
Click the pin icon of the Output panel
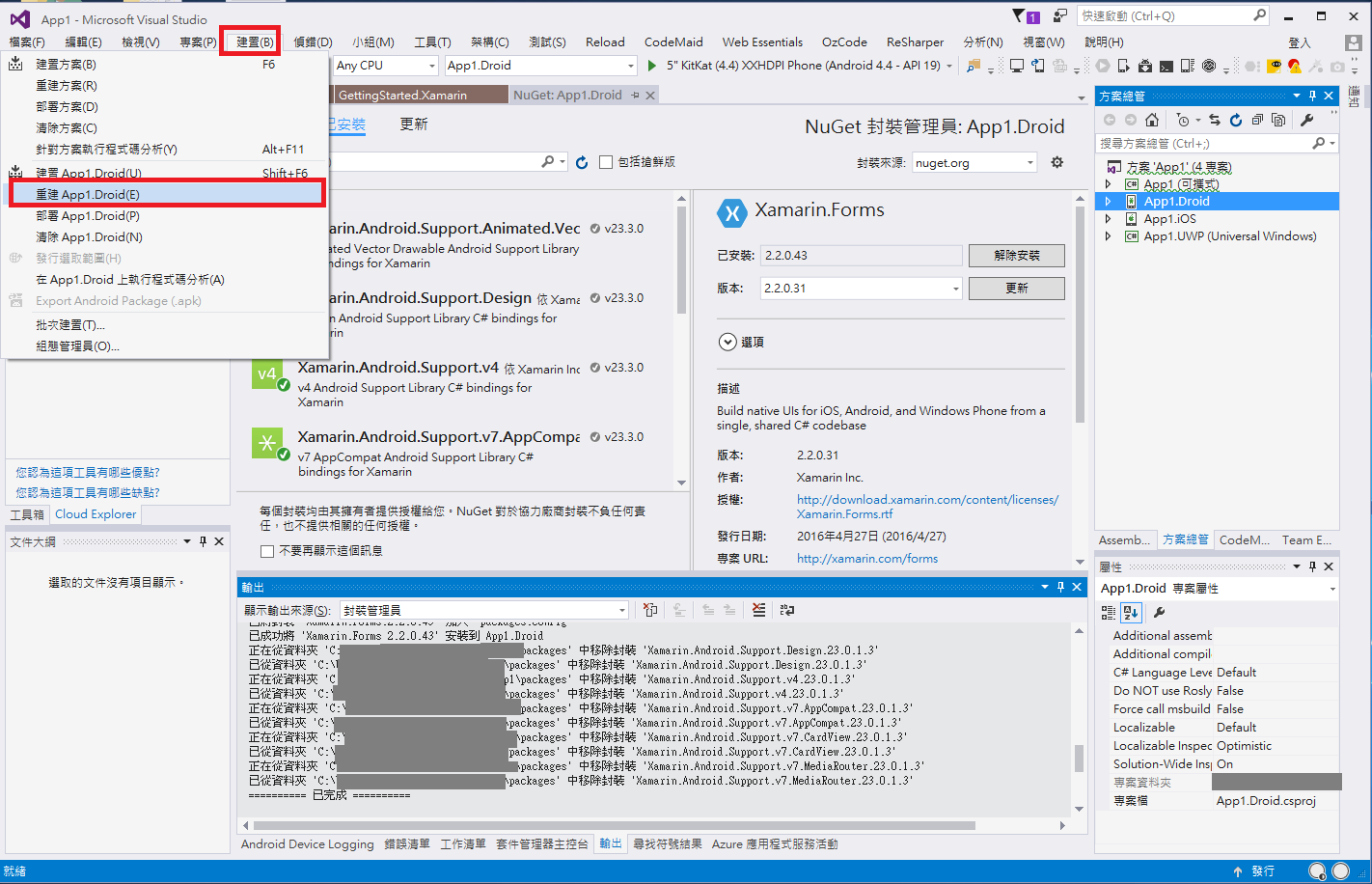click(x=1061, y=587)
